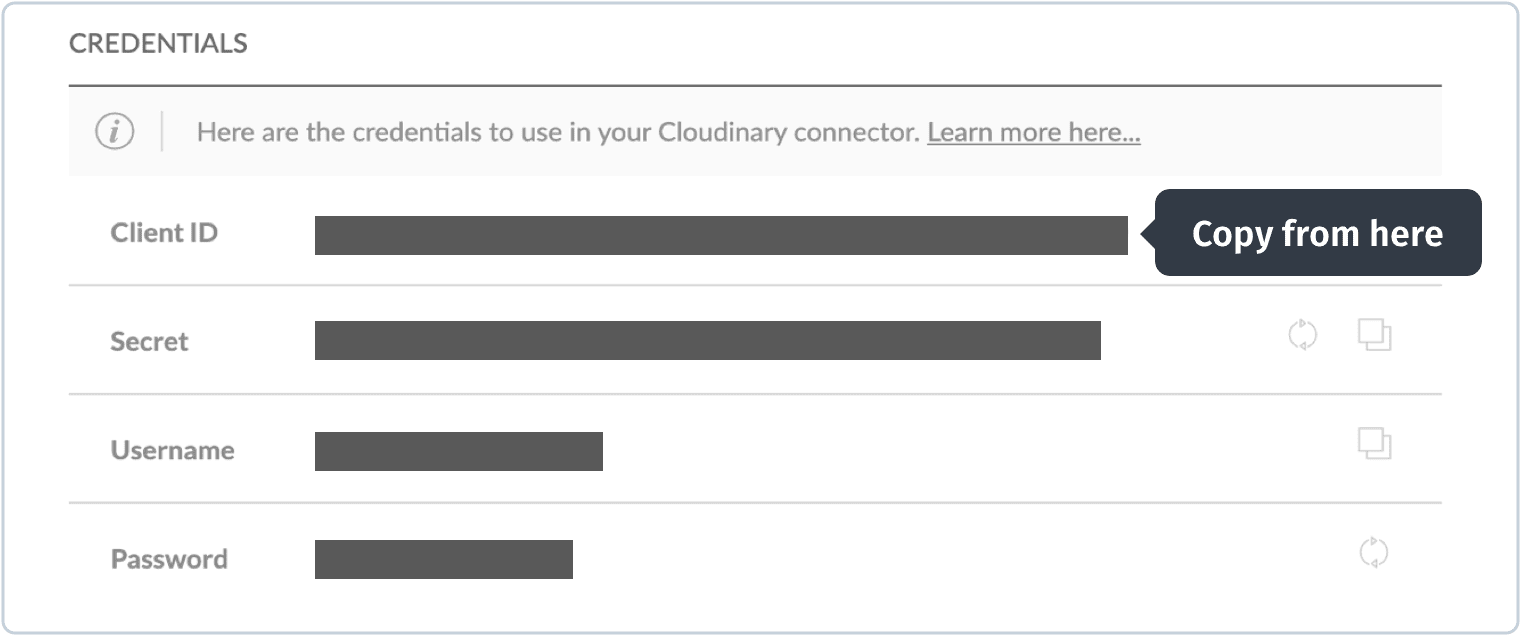Click the 'Copy from here' tooltip
Screen dimensions: 1521x636
(x=1318, y=233)
